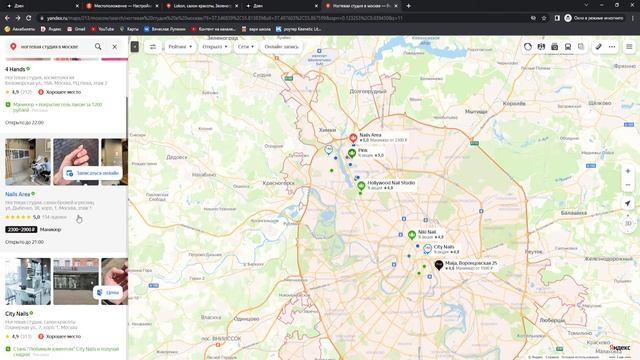Toggle the moving public transport bus layer

(568, 47)
